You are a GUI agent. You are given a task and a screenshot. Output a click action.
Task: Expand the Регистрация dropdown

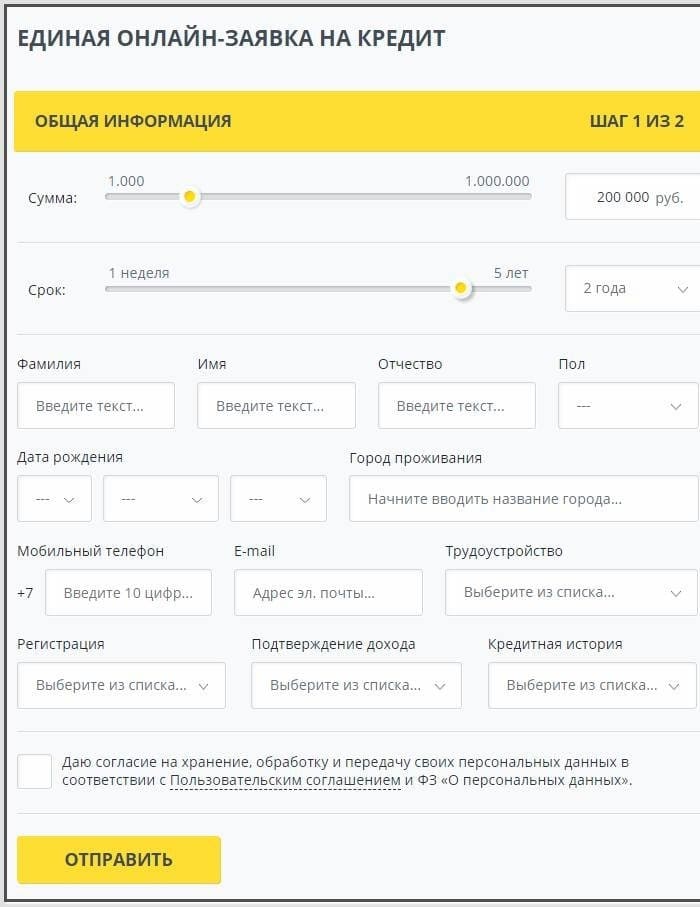coord(121,686)
